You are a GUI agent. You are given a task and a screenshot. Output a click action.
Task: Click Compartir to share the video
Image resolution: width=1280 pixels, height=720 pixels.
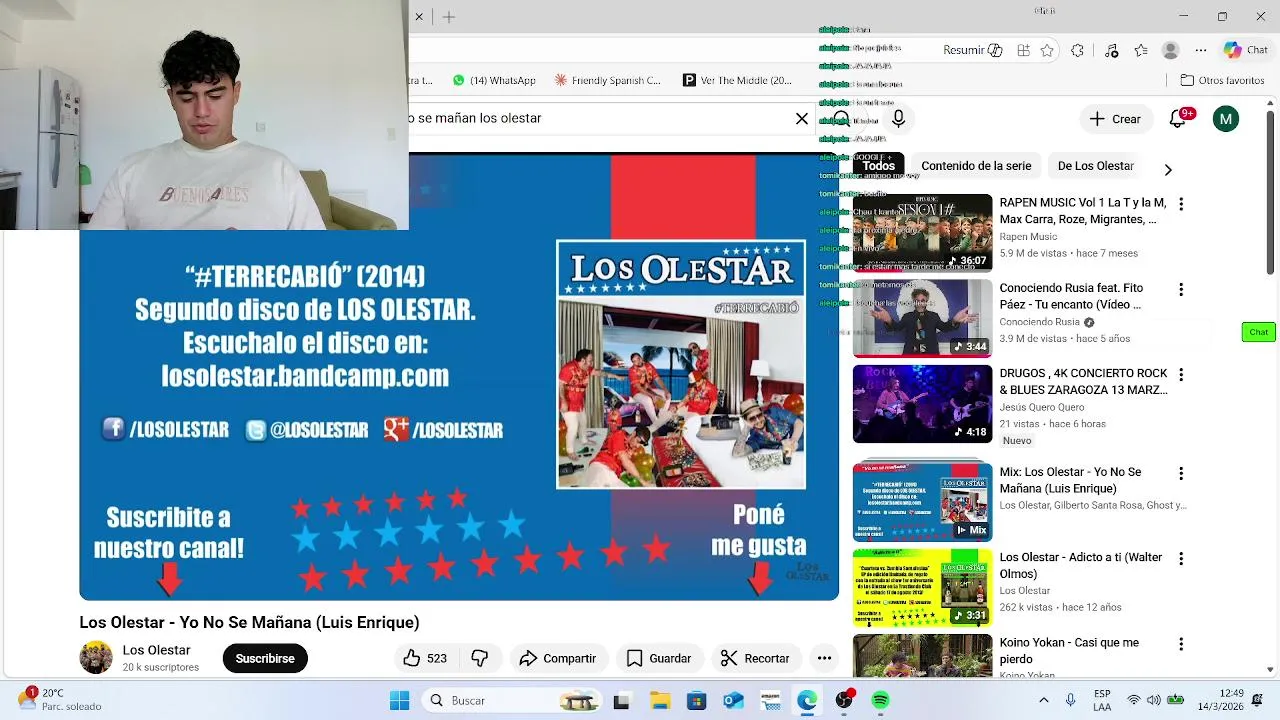(558, 658)
